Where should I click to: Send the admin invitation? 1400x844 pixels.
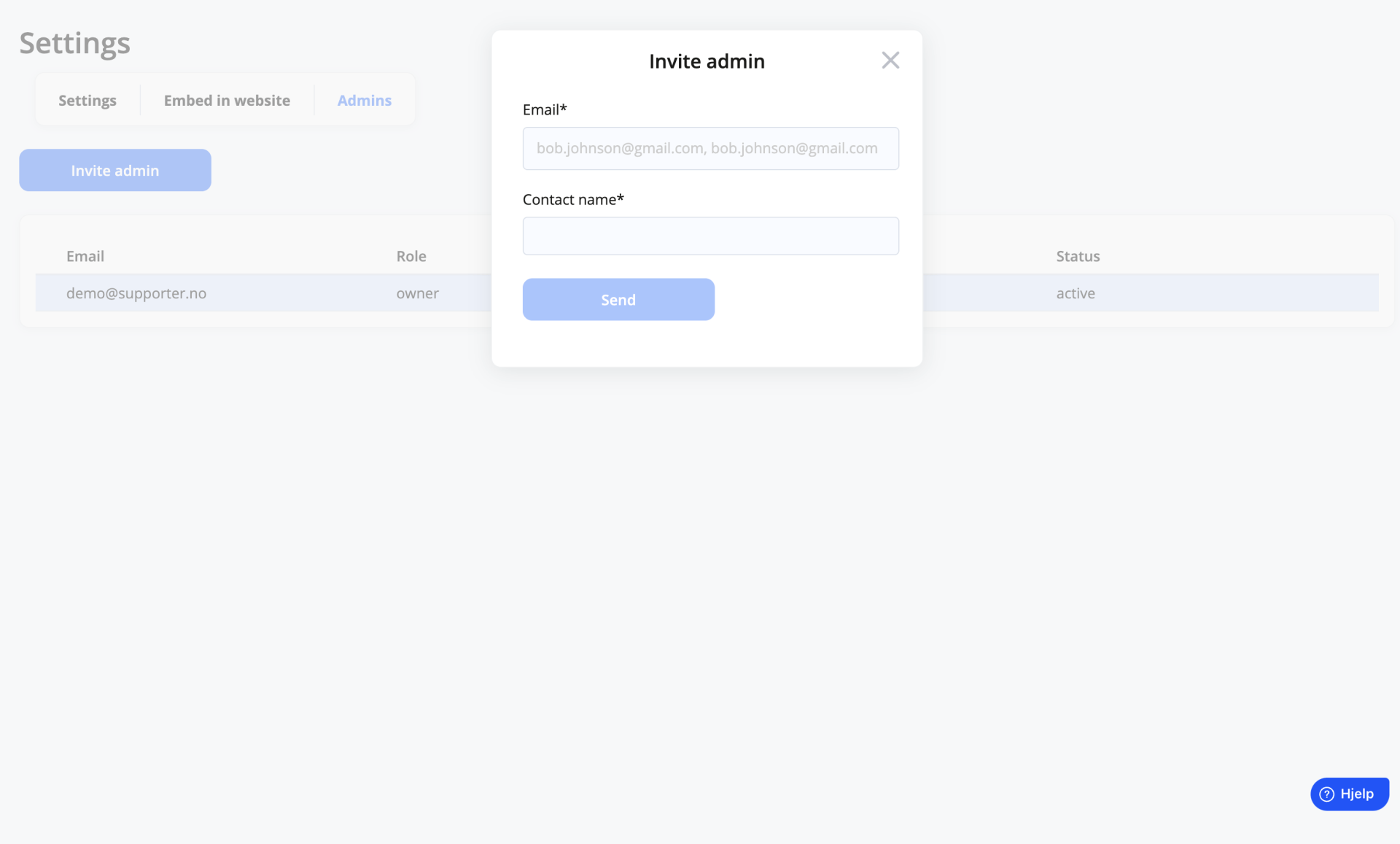pyautogui.click(x=618, y=299)
